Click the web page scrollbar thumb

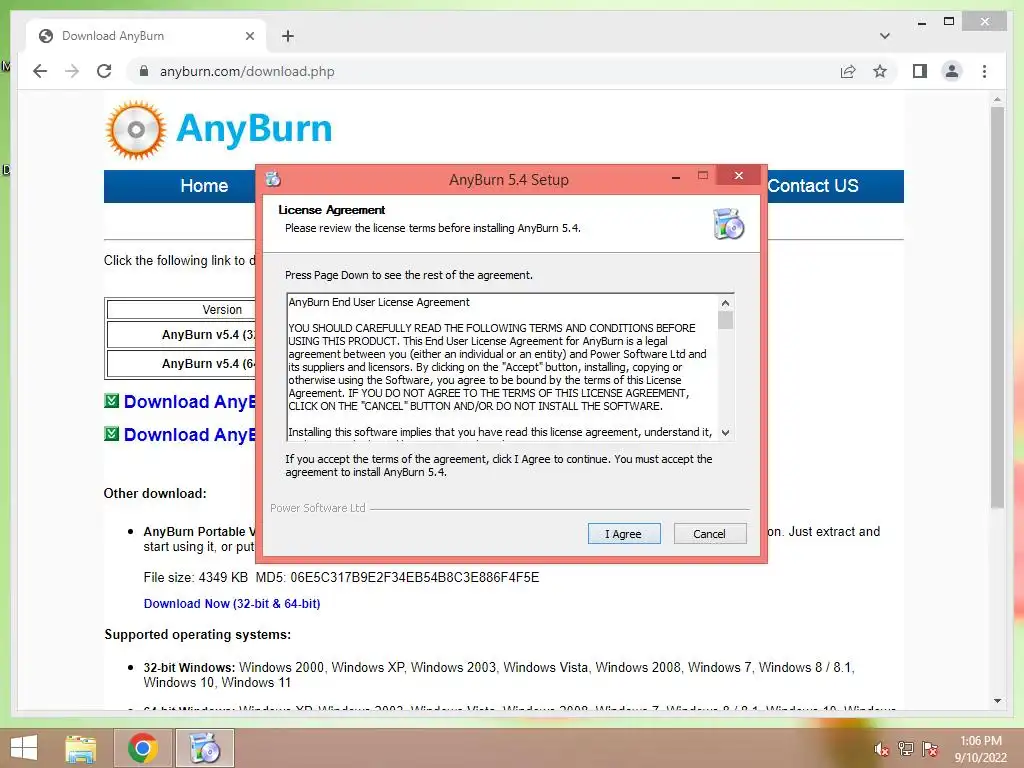point(997,307)
